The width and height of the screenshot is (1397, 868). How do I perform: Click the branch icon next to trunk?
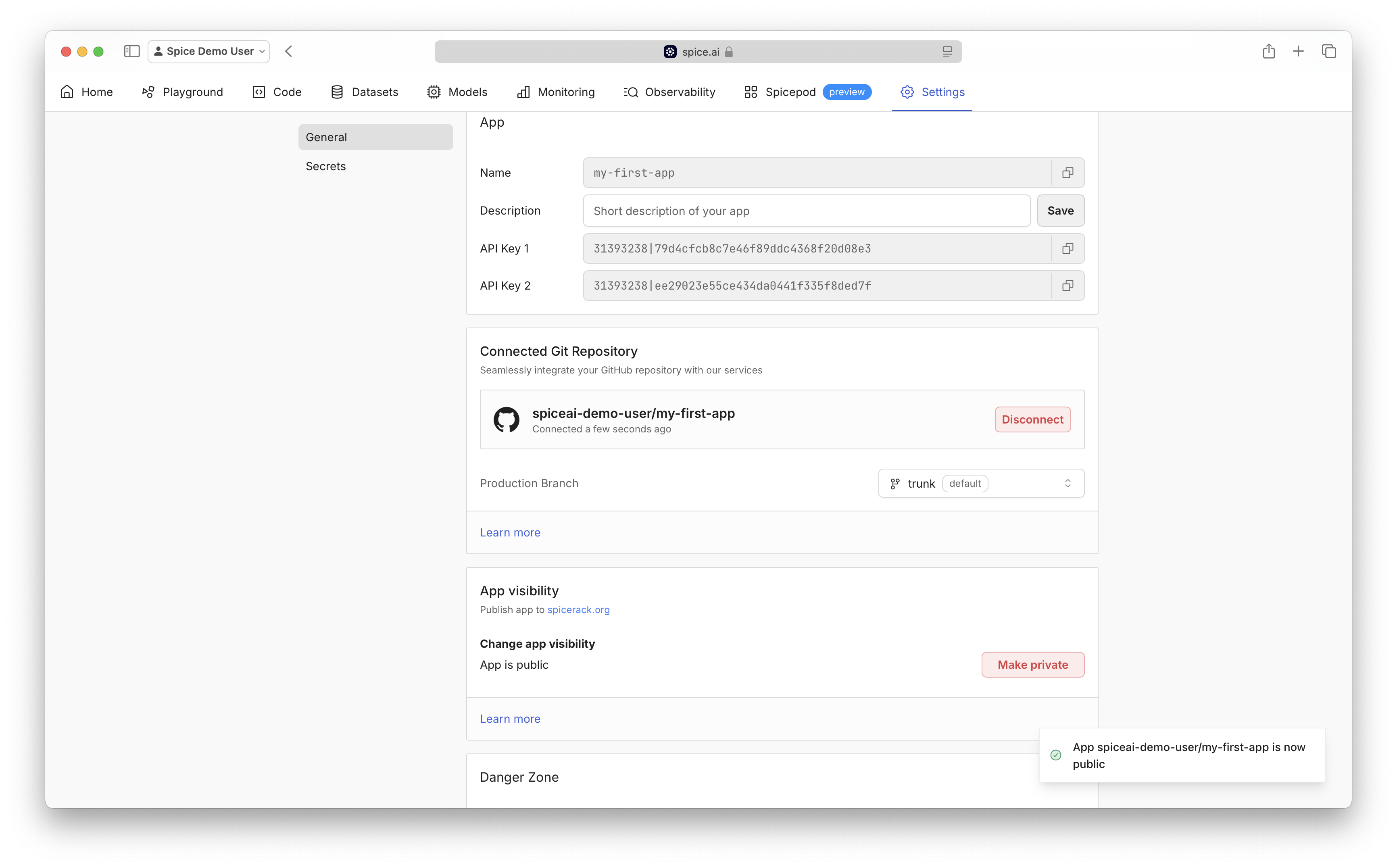point(895,484)
